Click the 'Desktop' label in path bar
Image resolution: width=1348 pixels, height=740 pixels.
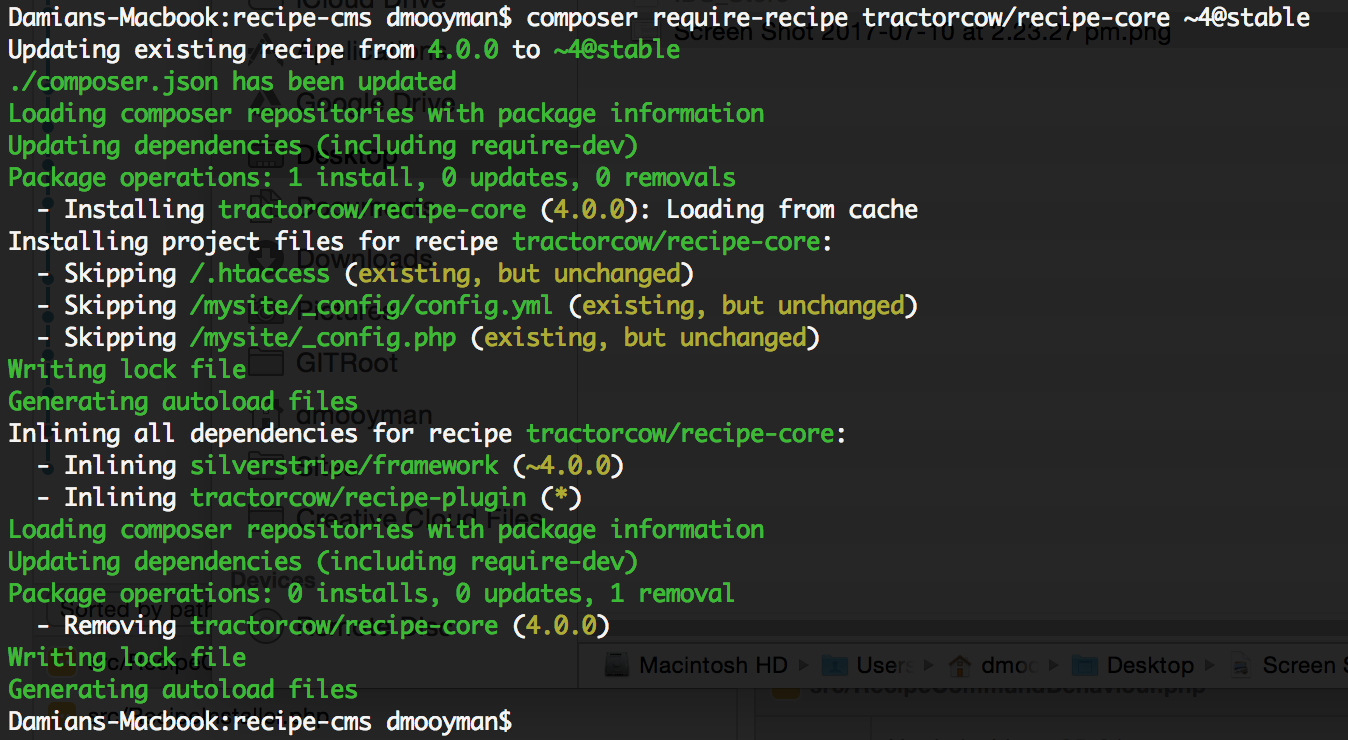pyautogui.click(x=1150, y=665)
